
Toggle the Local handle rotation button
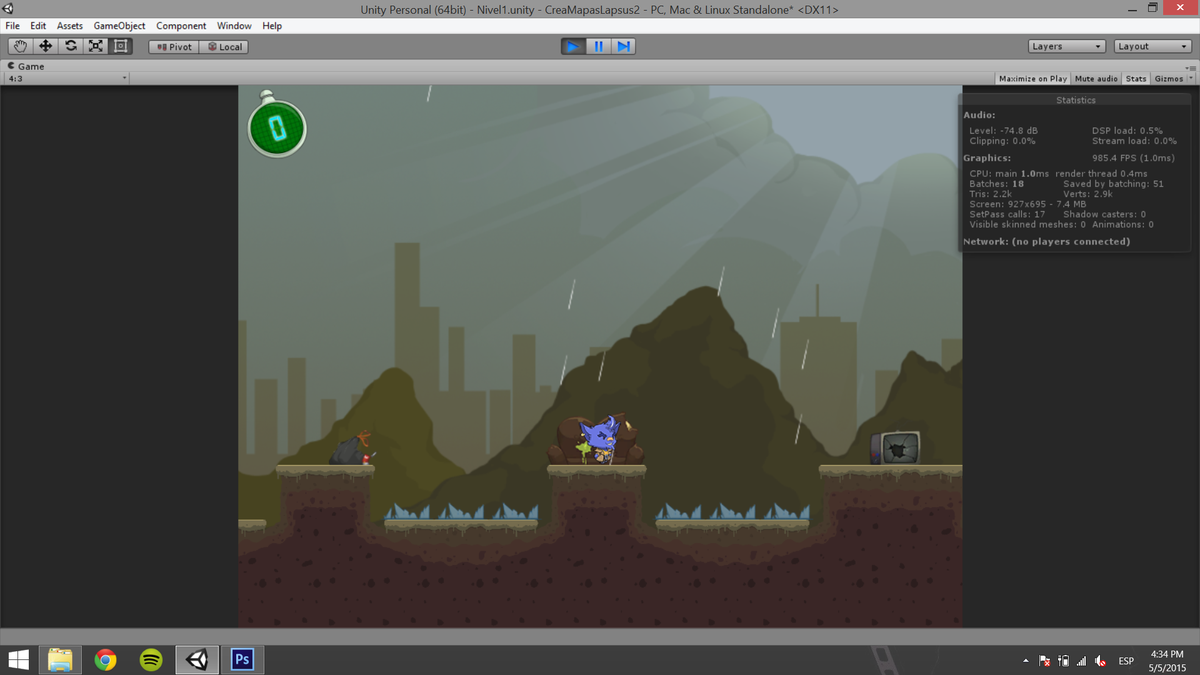[x=224, y=47]
